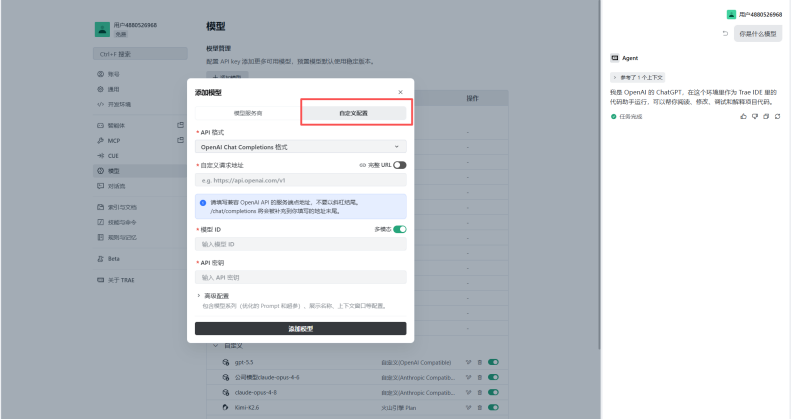The height and width of the screenshot is (419, 791).
Task: Delete the 公司模型claude-opus-4-6 model
Action: [480, 377]
